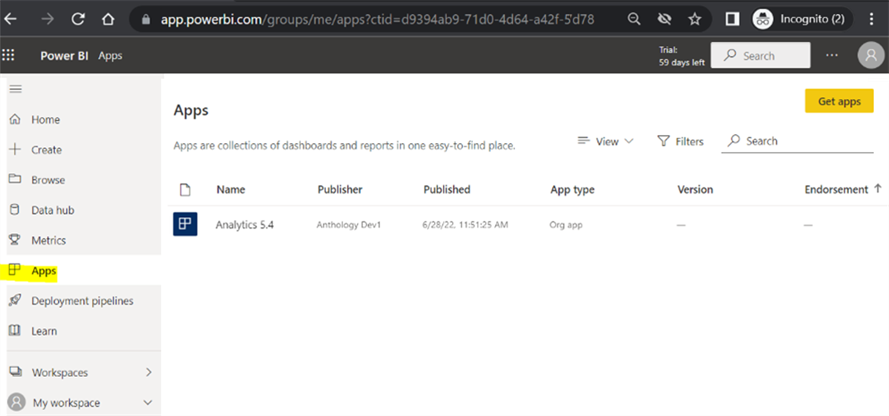Click the Create plus icon

[x=16, y=150]
